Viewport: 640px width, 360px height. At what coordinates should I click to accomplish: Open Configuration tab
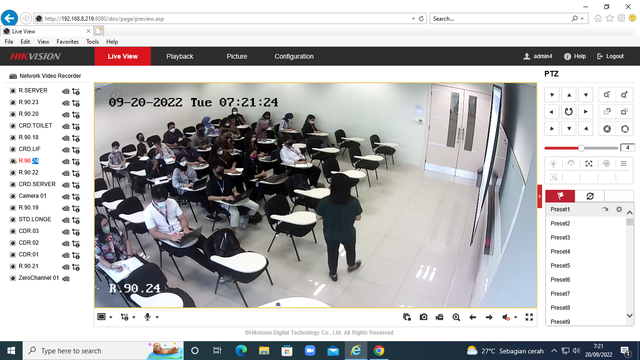[294, 56]
